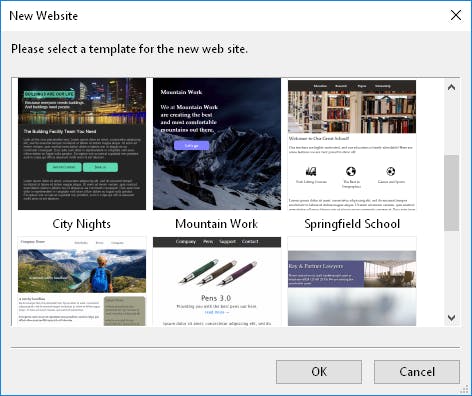Pick the Pens 3.0 template thumbnail
This screenshot has width=472, height=396.
coord(217,281)
